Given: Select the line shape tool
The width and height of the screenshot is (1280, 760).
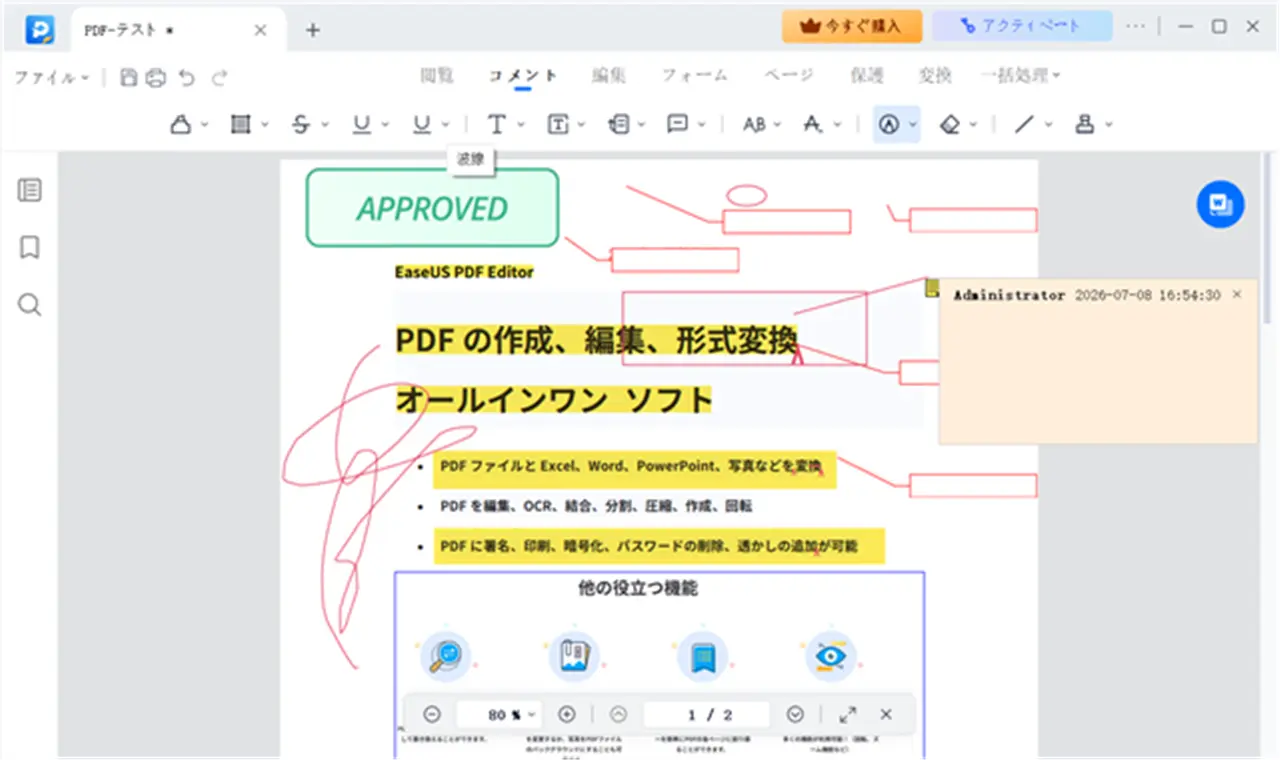Looking at the screenshot, I should pyautogui.click(x=1024, y=124).
